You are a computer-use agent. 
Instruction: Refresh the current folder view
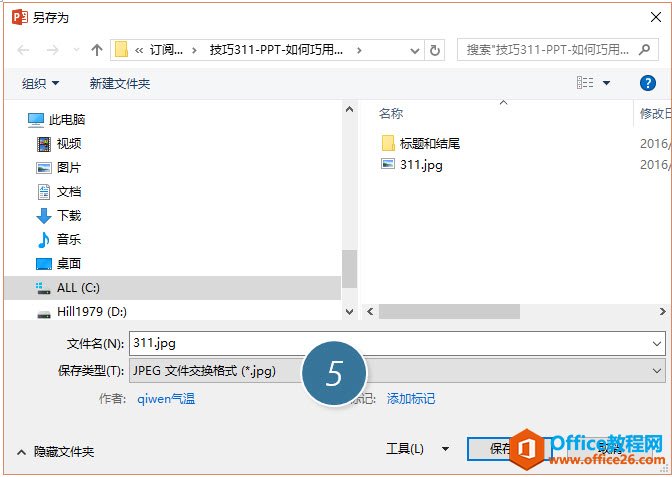(435, 51)
